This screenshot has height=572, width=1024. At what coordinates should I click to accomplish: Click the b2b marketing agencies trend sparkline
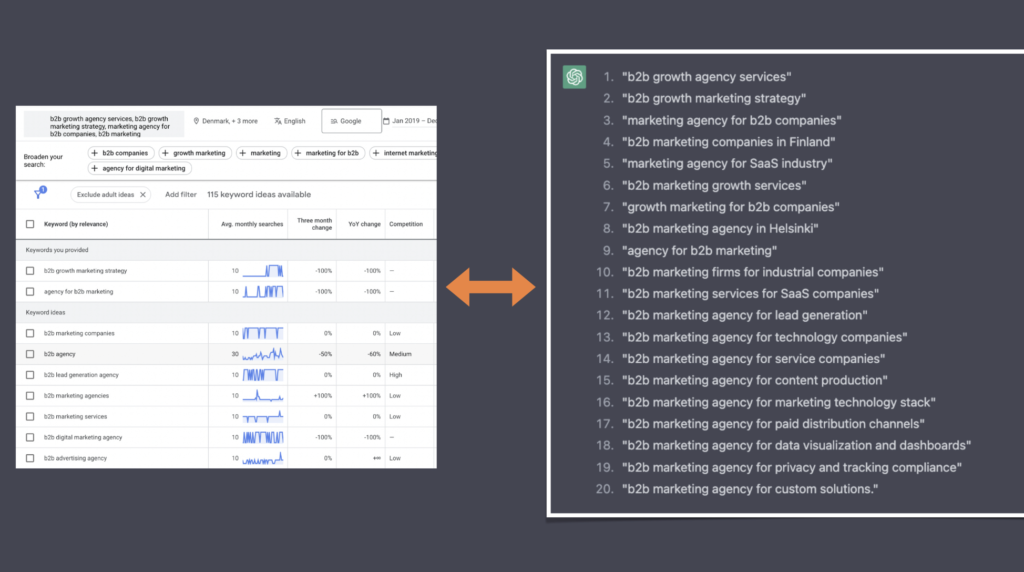coord(263,396)
